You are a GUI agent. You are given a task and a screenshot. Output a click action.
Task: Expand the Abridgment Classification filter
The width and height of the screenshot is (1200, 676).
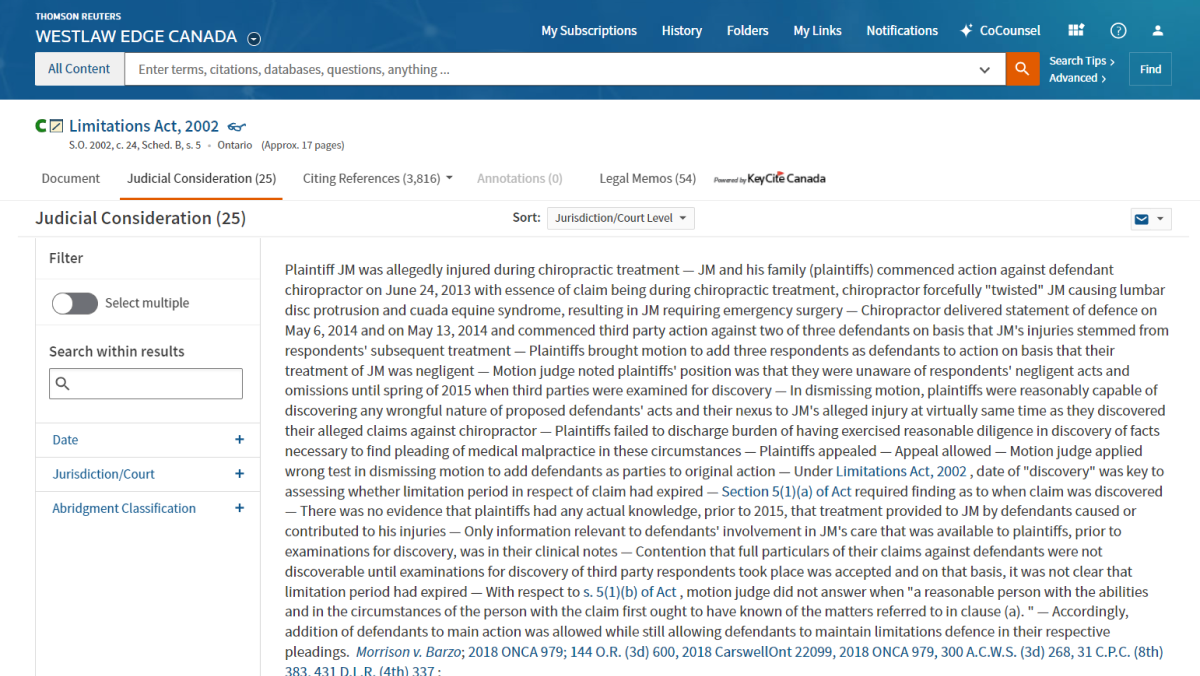pyautogui.click(x=239, y=508)
